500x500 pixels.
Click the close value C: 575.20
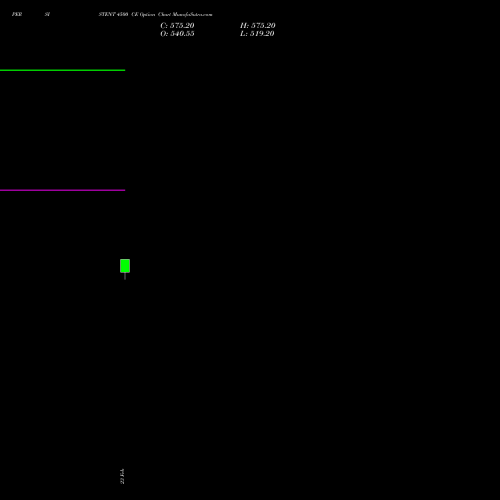(177, 26)
